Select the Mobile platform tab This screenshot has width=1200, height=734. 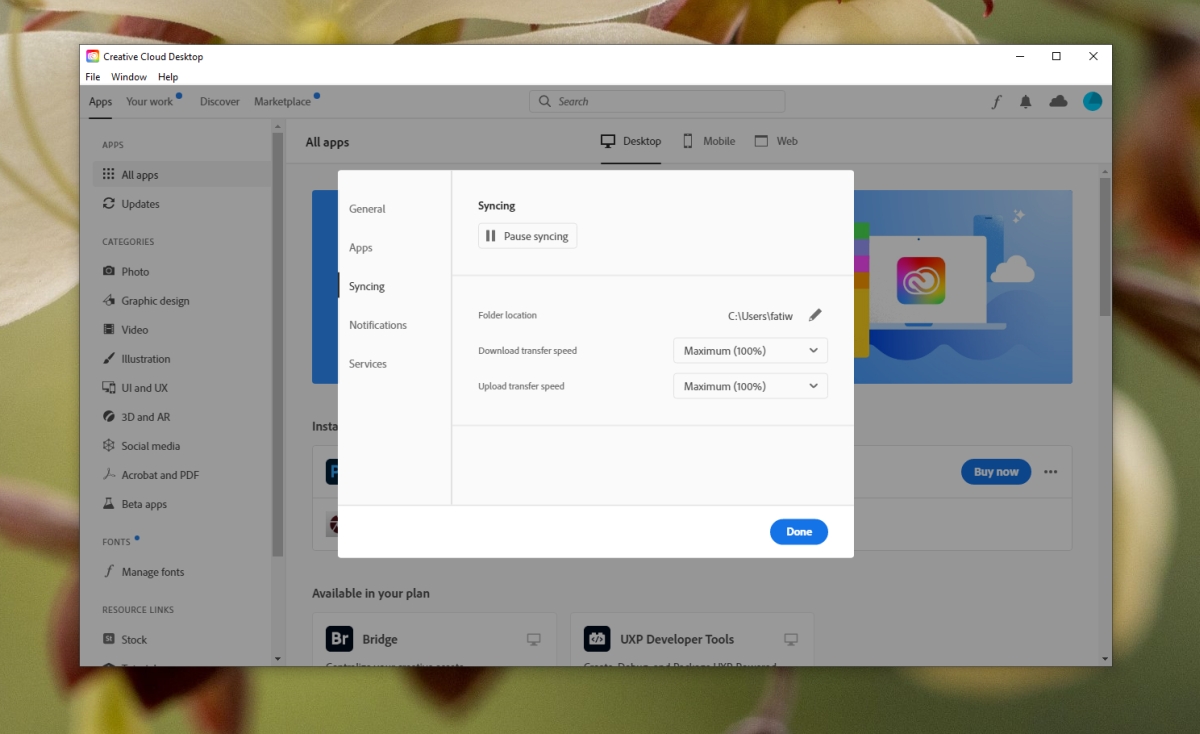click(708, 141)
